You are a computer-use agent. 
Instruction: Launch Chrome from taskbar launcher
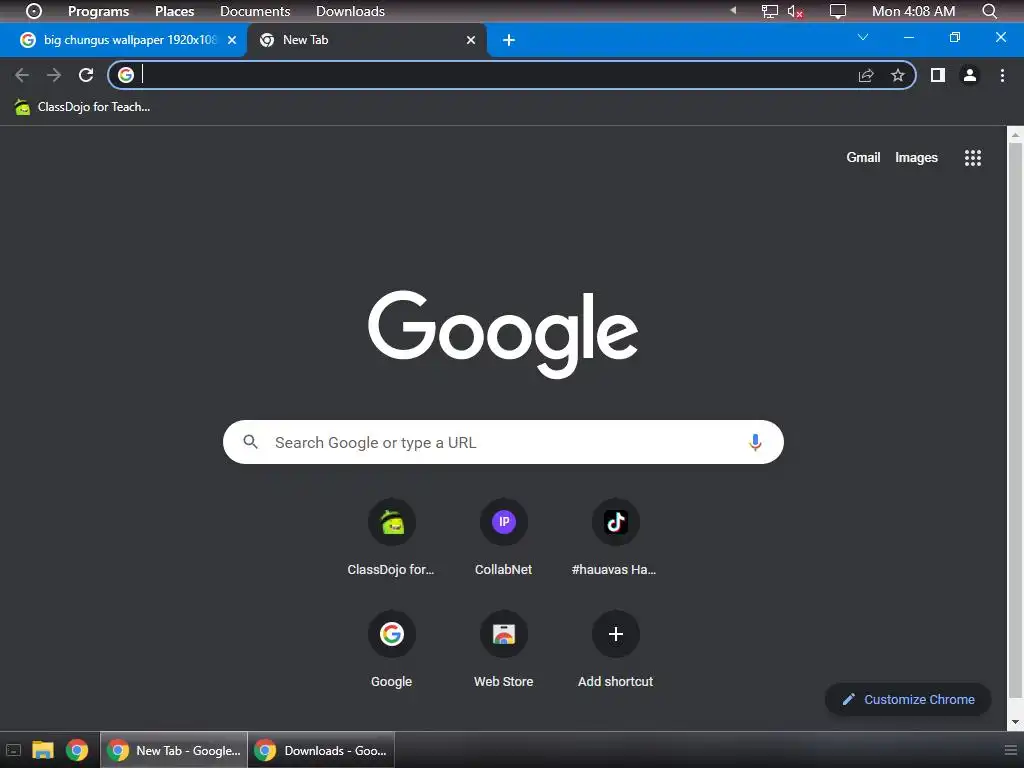(x=77, y=750)
